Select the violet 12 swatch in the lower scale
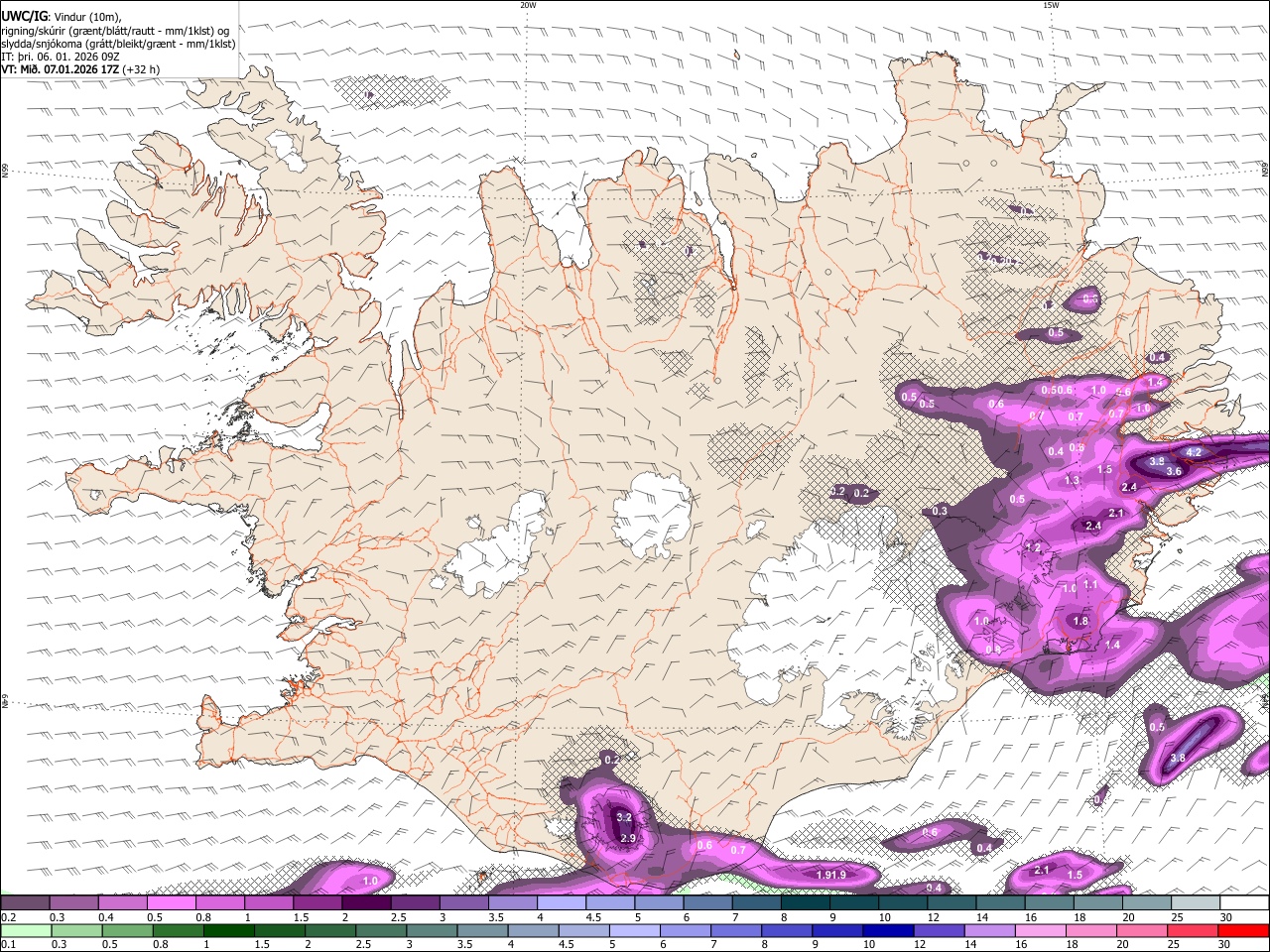 tap(937, 930)
